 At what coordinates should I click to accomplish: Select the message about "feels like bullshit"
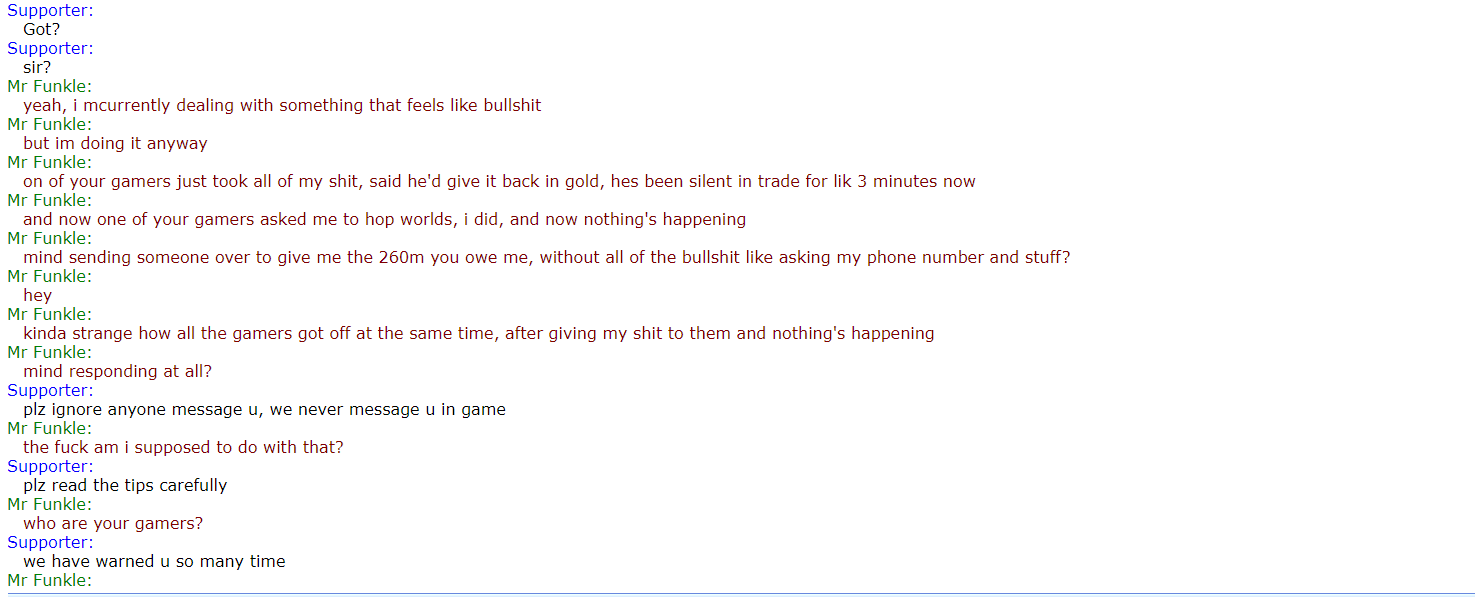(282, 105)
